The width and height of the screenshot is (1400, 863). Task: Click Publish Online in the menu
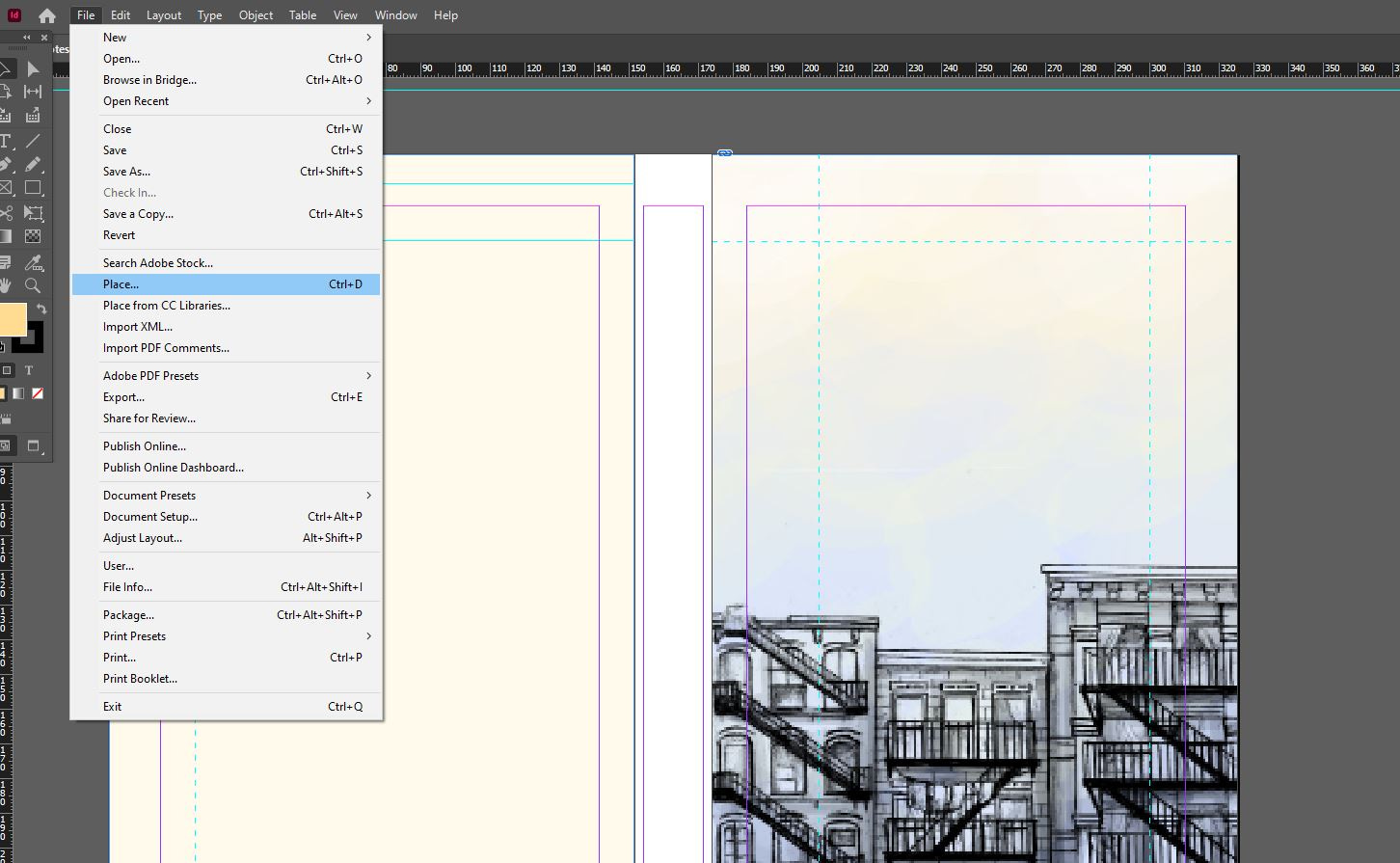pos(145,445)
